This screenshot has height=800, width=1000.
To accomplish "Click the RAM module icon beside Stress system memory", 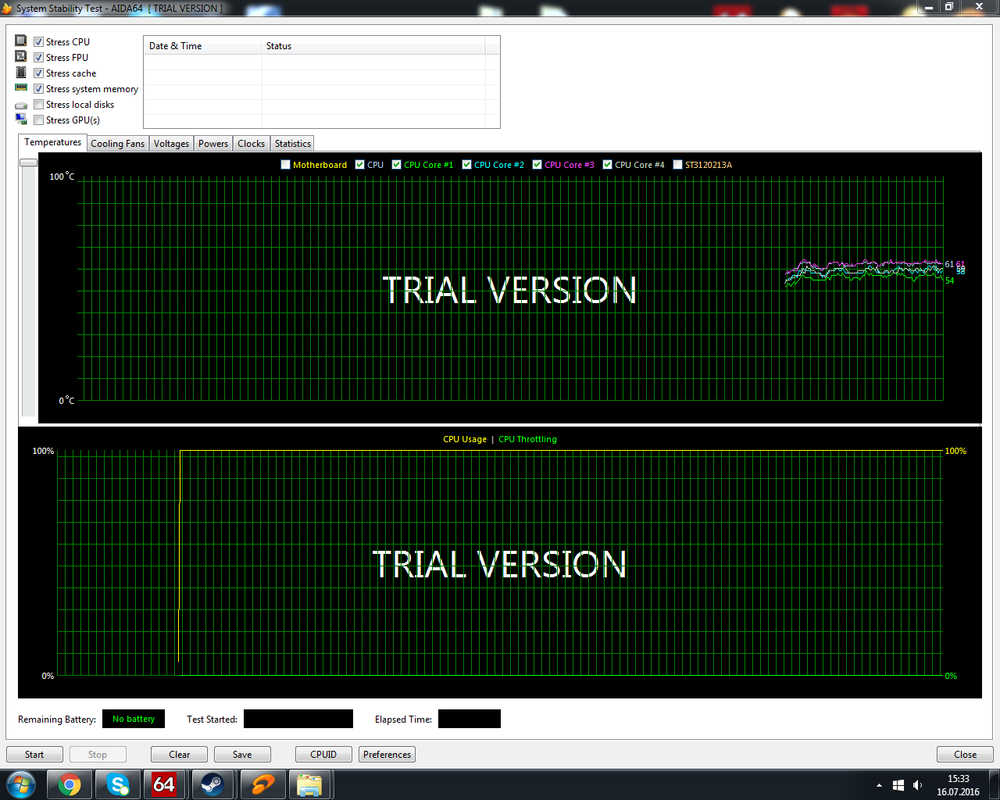I will tap(21, 88).
